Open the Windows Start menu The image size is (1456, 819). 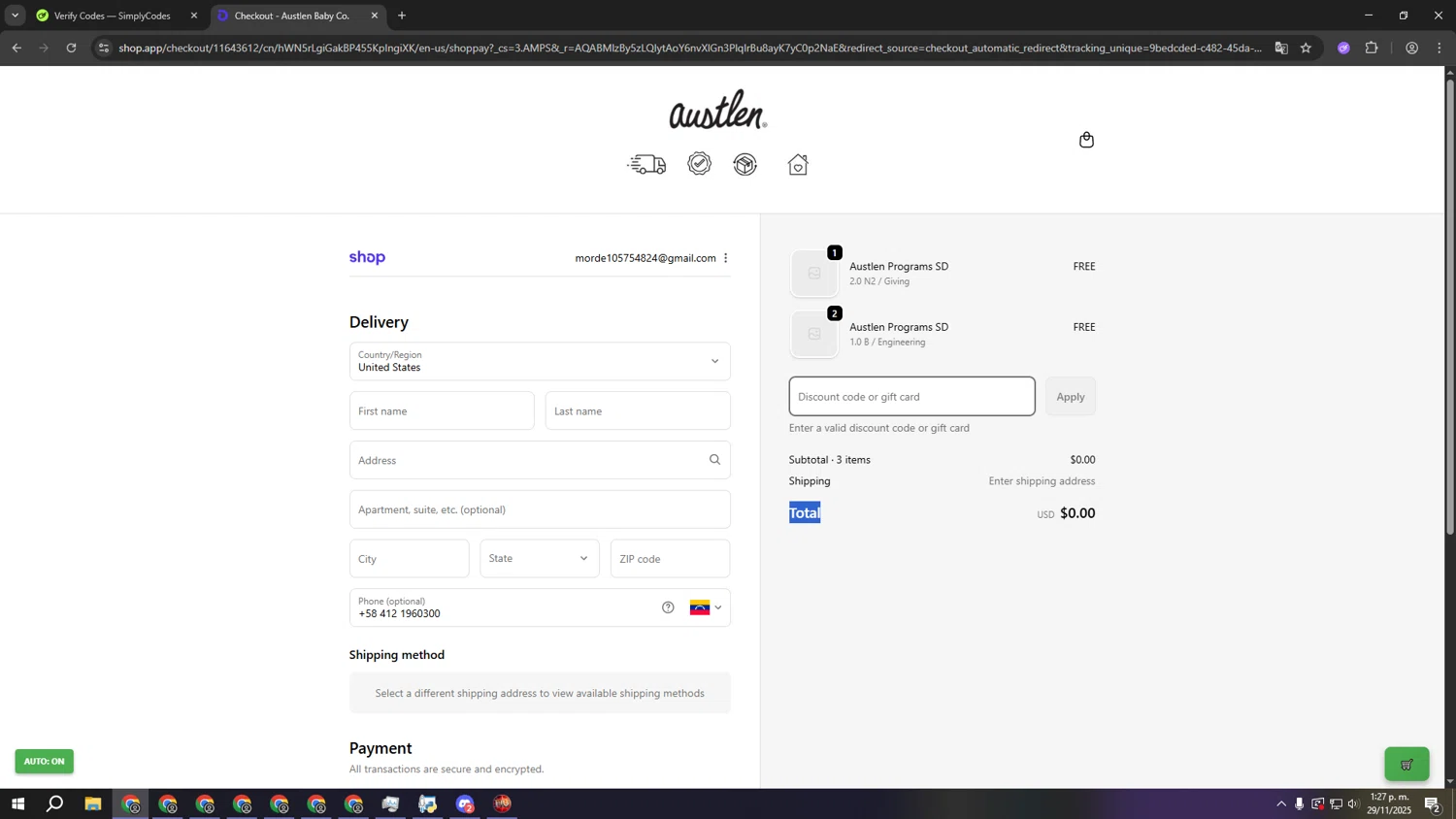17,803
